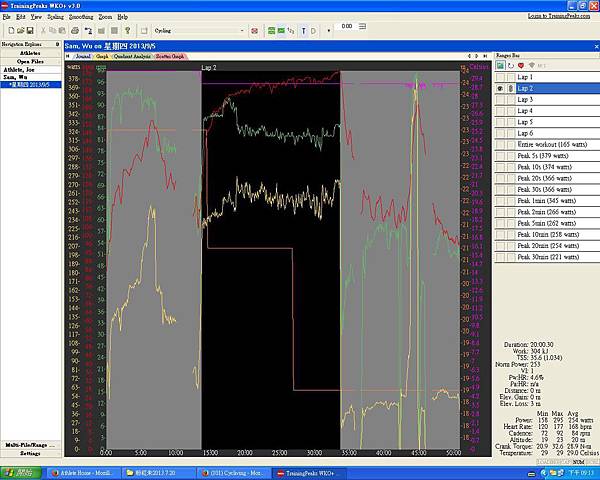Open the Open Files section button
This screenshot has height=480, width=600.
30,62
